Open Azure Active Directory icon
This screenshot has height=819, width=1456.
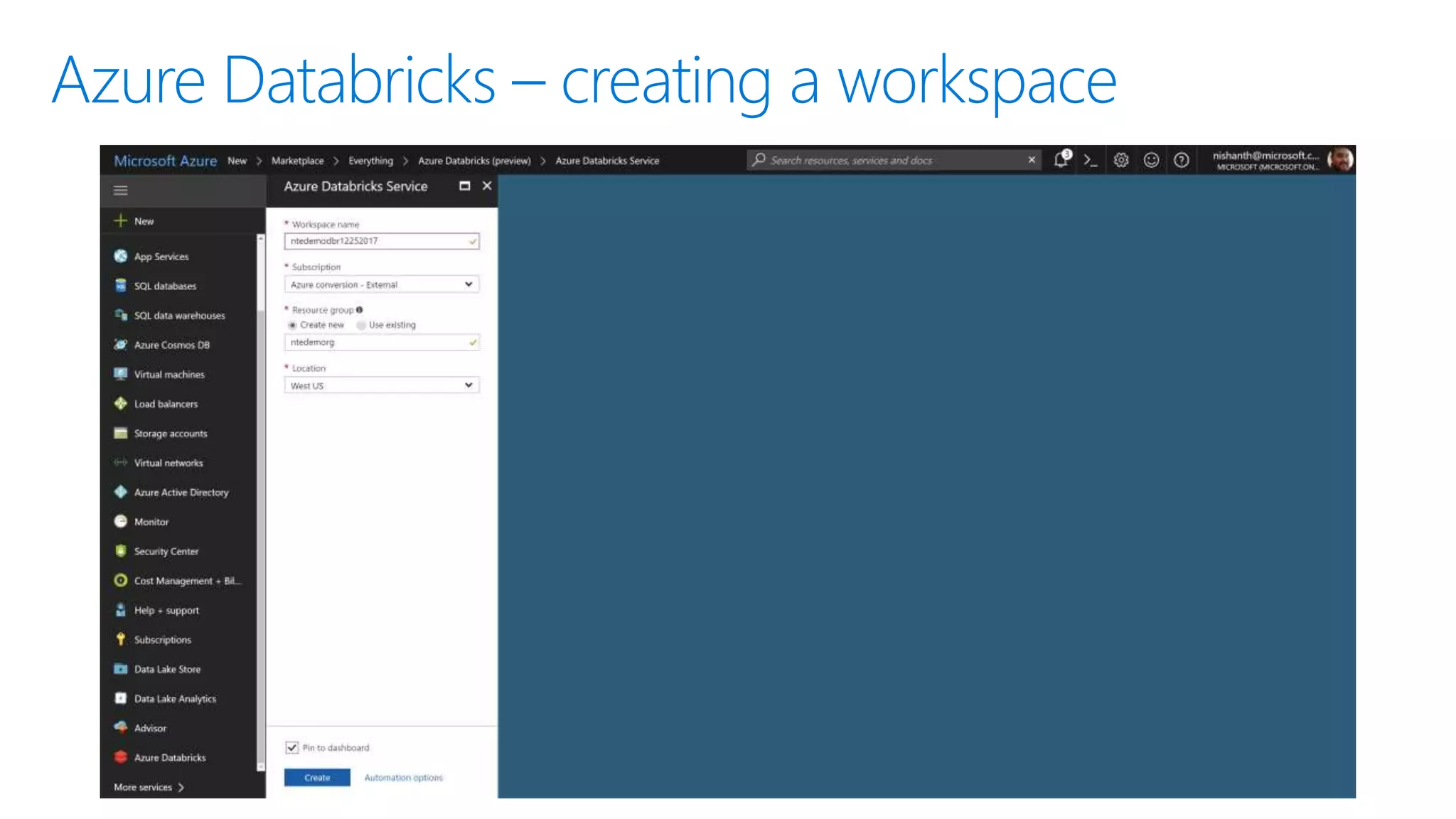pyautogui.click(x=121, y=492)
